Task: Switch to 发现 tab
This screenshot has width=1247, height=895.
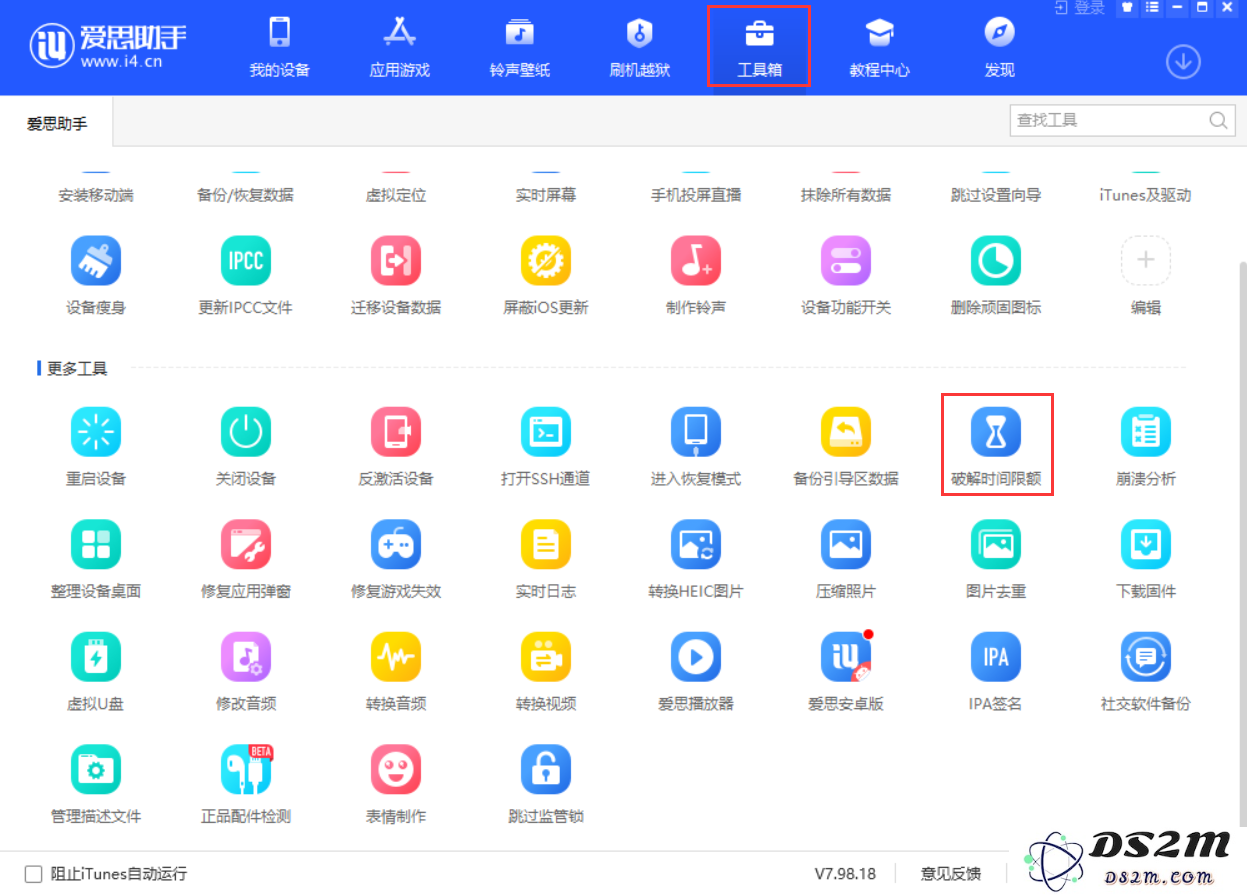Action: click(x=1000, y=47)
